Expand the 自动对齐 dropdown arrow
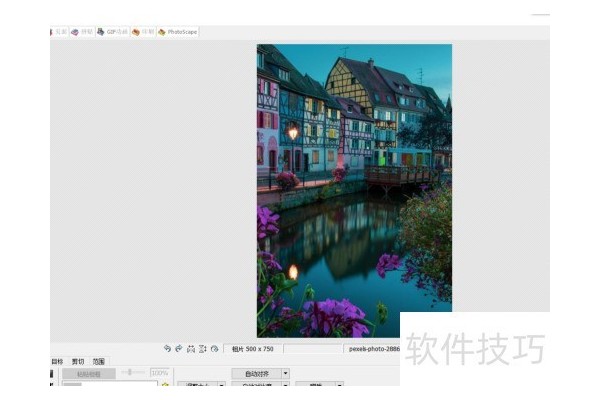The image size is (600, 400). (286, 374)
